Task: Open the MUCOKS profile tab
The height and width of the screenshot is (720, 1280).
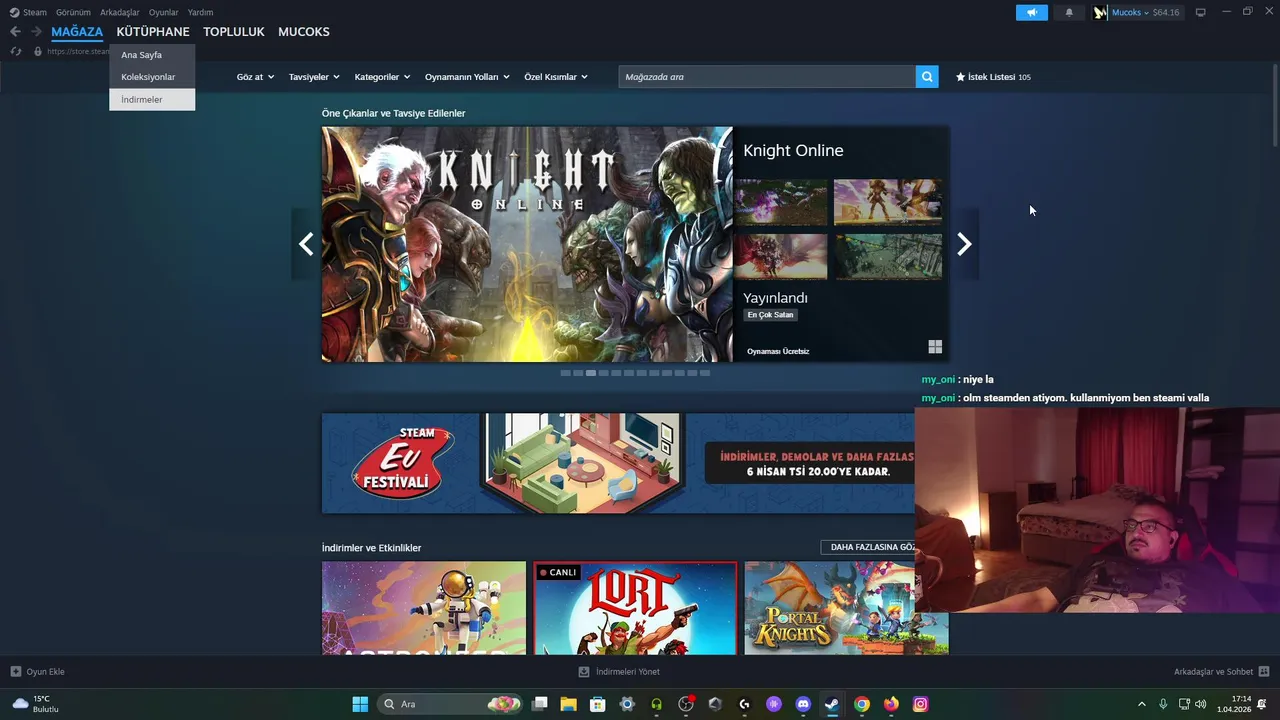Action: point(304,32)
